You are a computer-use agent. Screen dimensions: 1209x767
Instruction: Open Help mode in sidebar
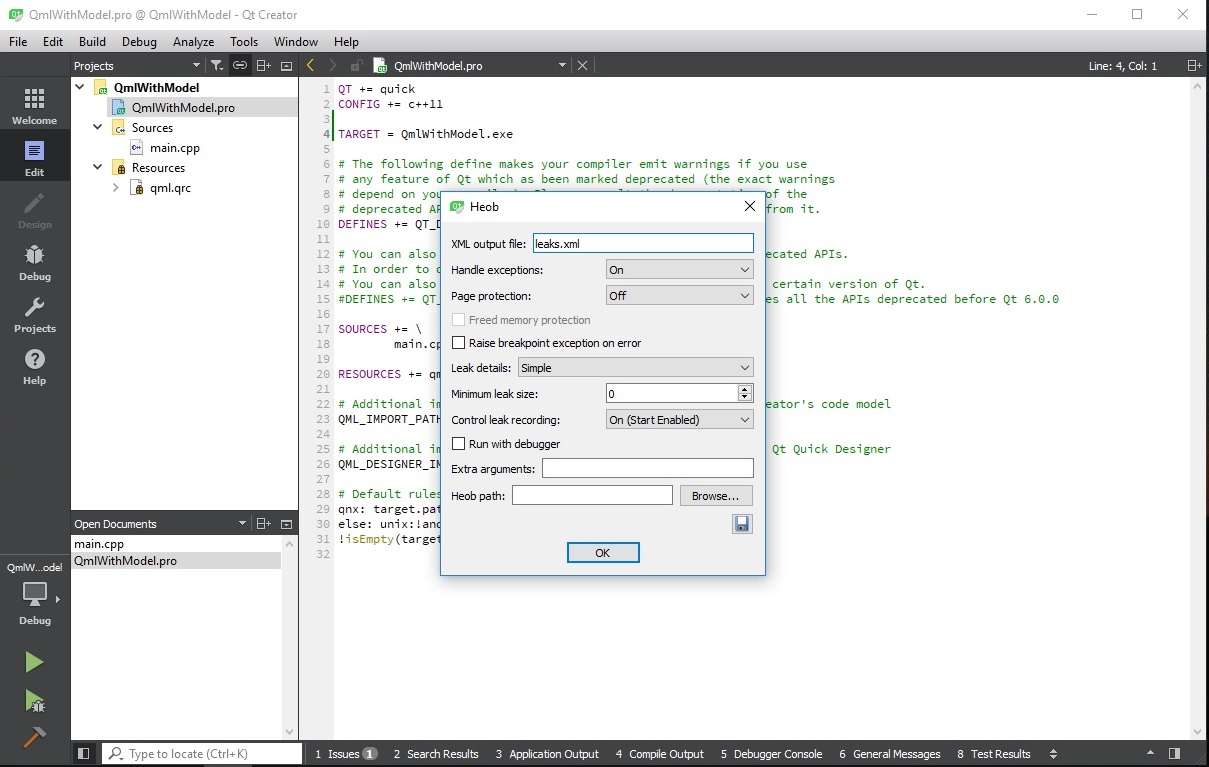34,366
